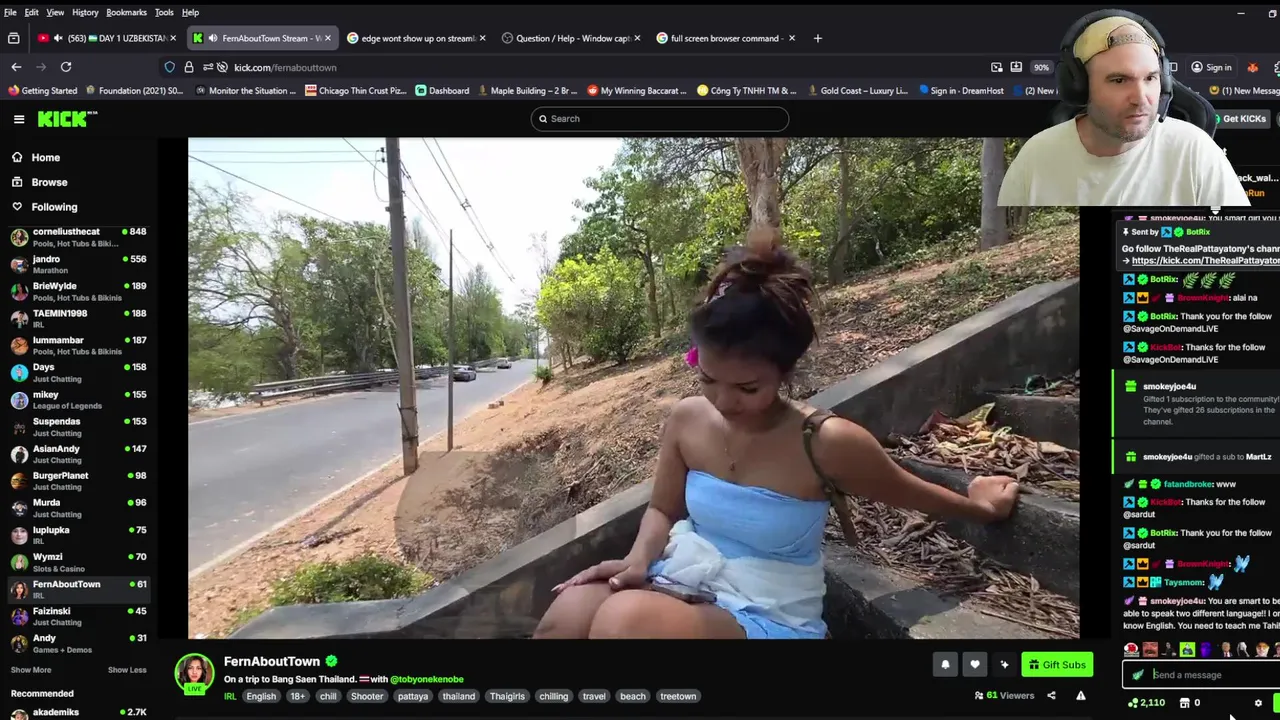Click FernAboutTown streamer avatar
This screenshot has height=720, width=1280.
(194, 674)
